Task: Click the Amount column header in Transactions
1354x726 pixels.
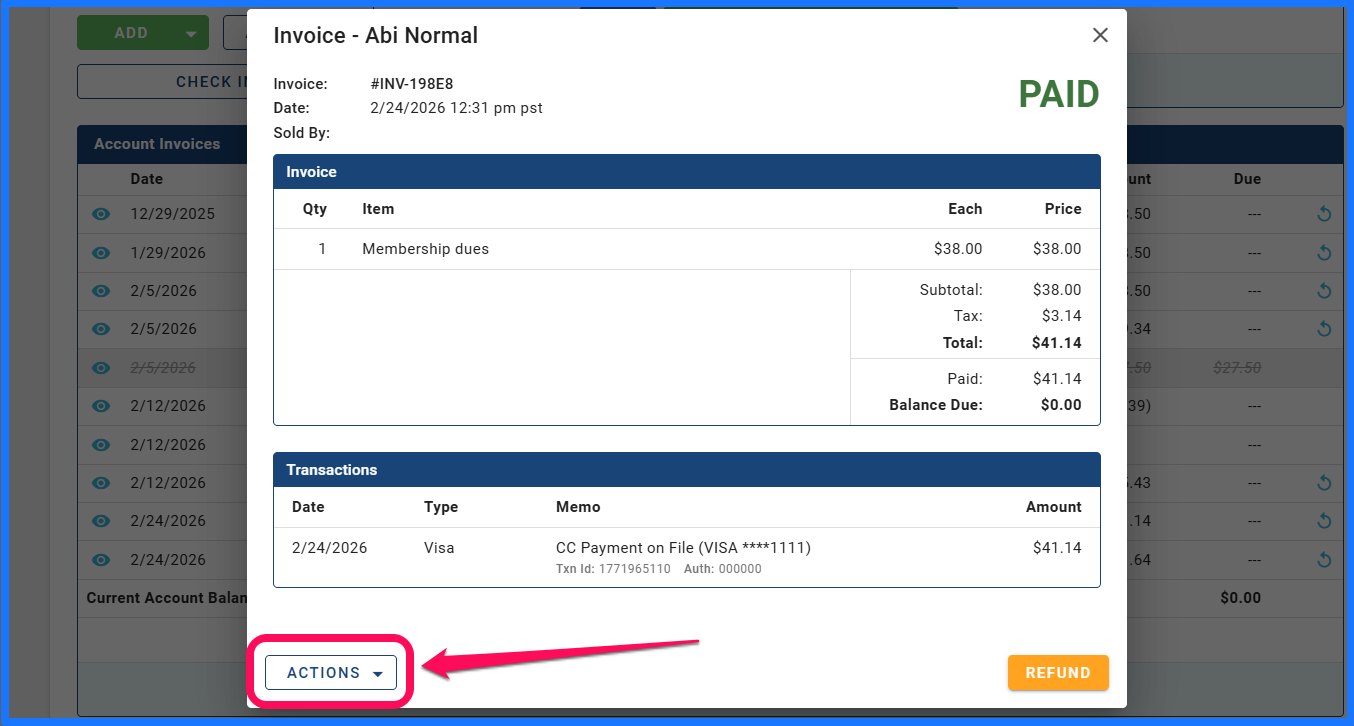Action: pyautogui.click(x=1054, y=507)
